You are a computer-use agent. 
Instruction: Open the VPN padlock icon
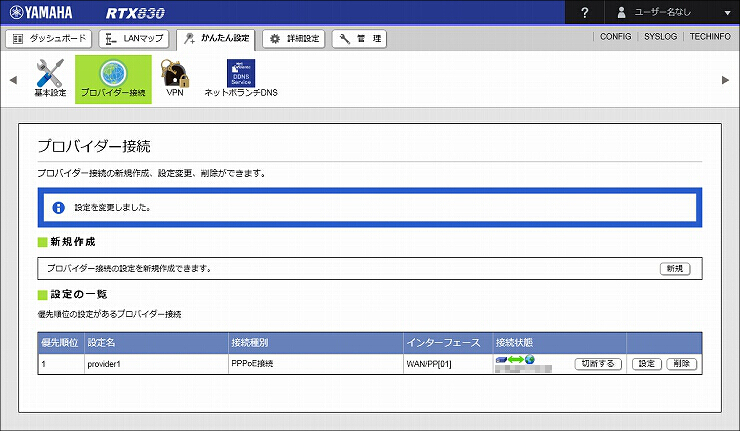(175, 78)
